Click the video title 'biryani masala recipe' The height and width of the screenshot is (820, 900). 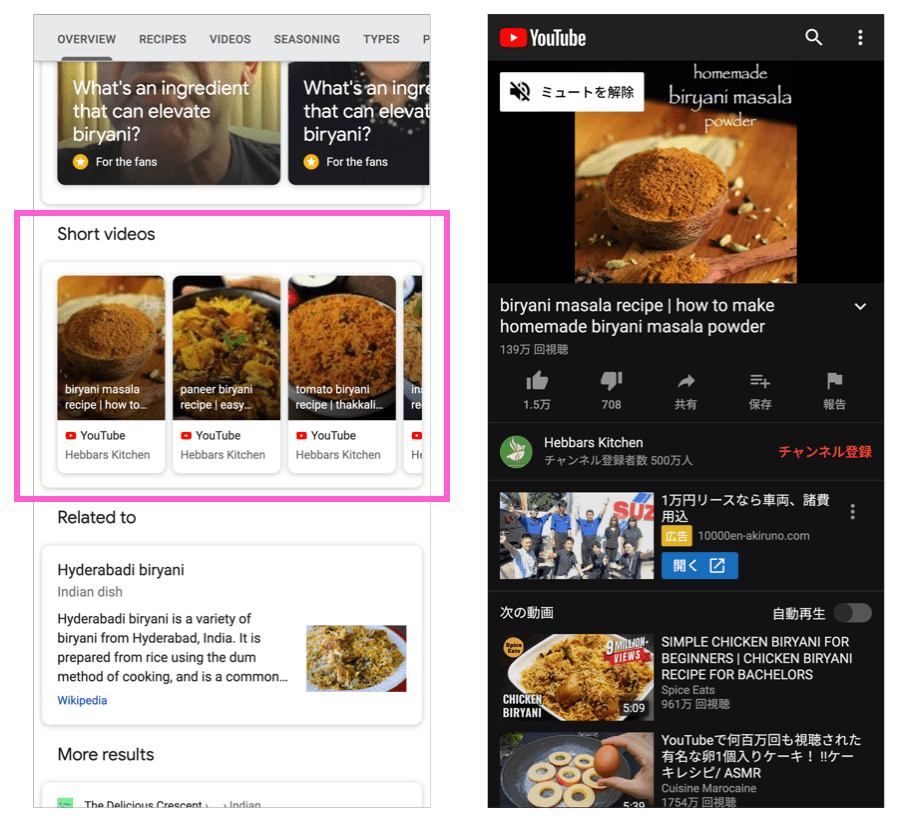point(637,316)
